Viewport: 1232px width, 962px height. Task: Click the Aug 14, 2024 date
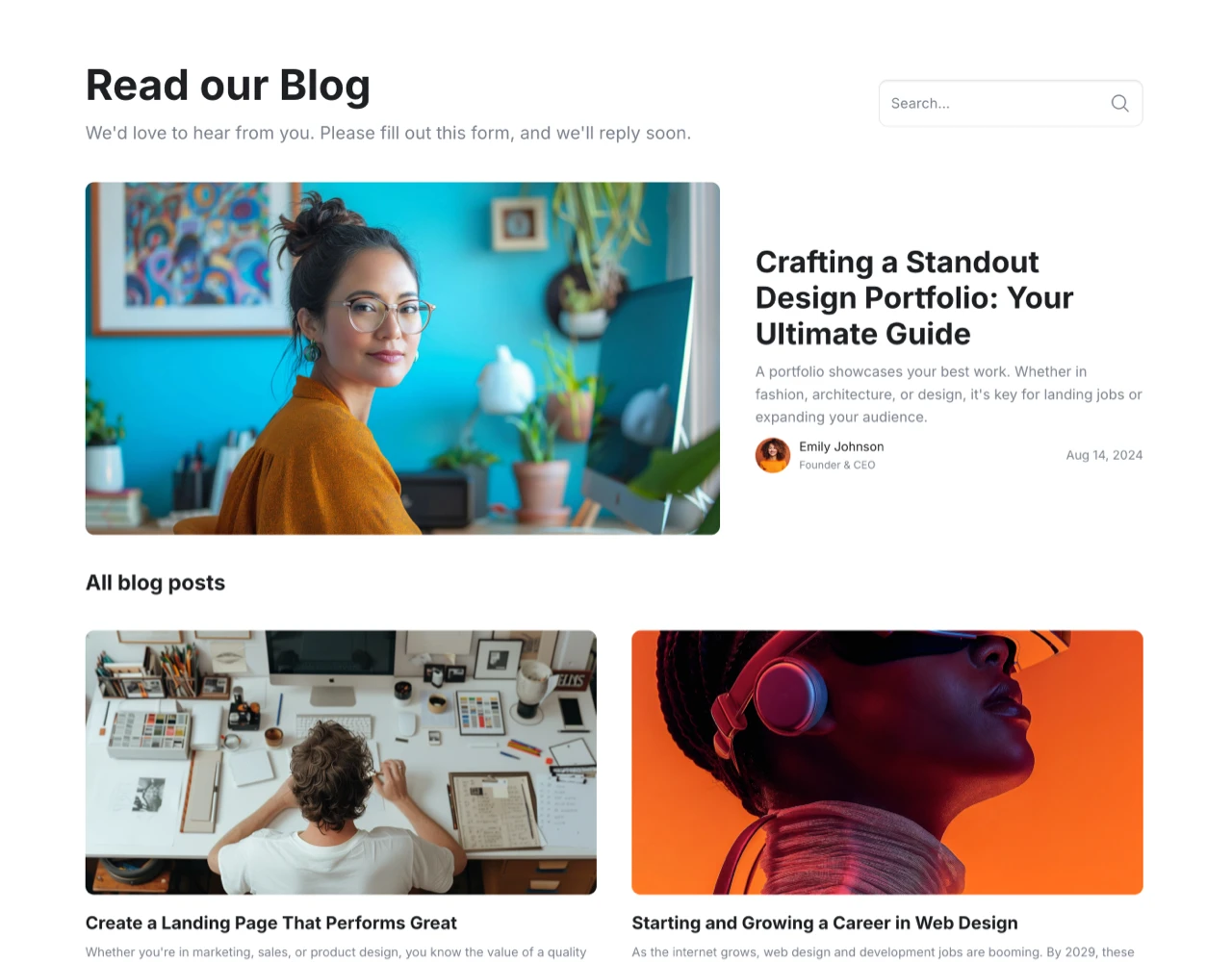[x=1104, y=455]
